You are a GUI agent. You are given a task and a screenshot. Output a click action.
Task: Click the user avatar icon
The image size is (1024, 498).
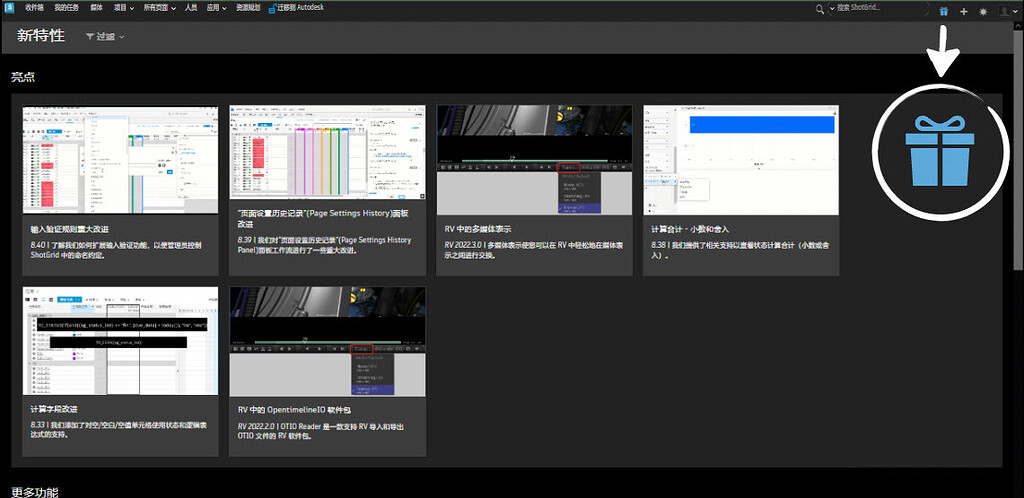pyautogui.click(x=1004, y=10)
